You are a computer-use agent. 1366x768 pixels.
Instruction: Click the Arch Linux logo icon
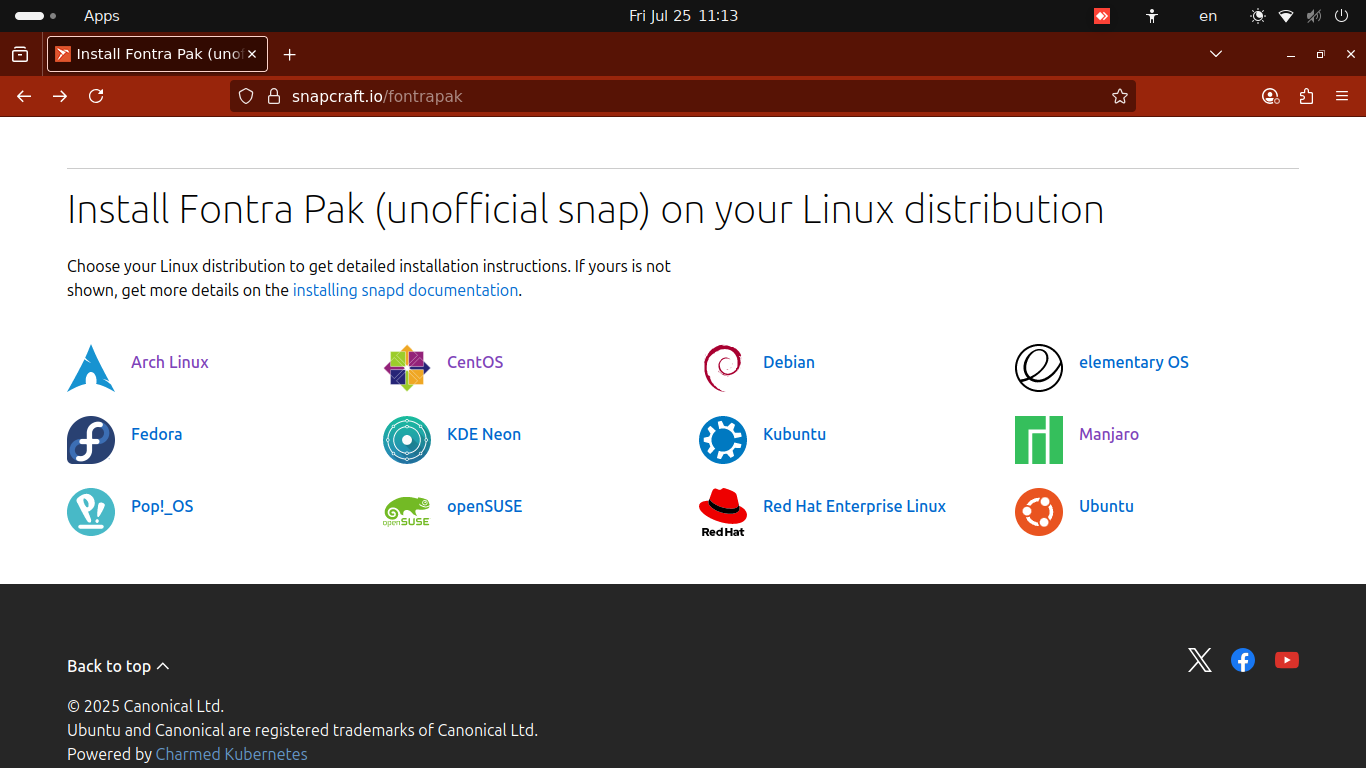click(x=91, y=368)
